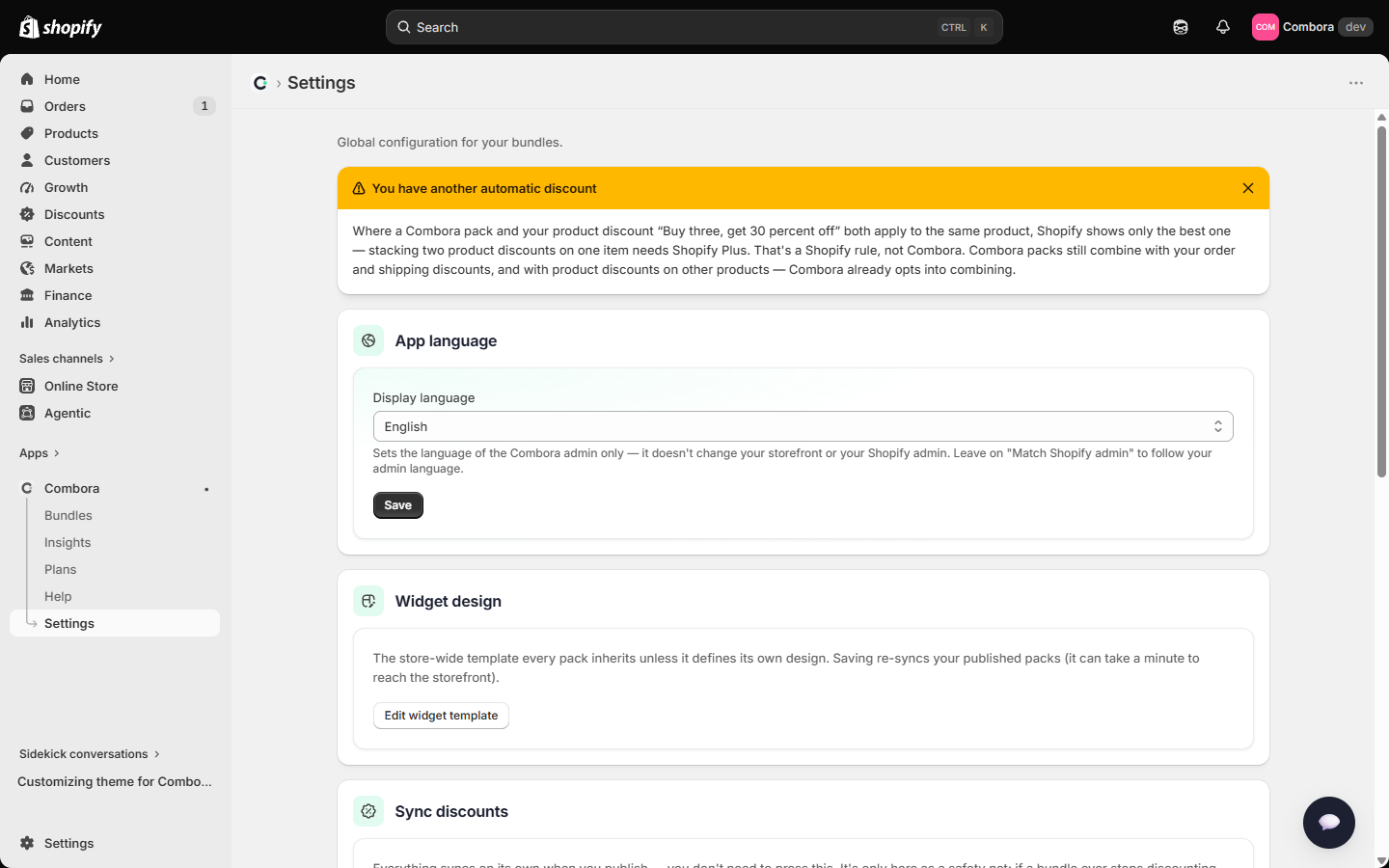This screenshot has height=868, width=1389.
Task: Open the Online Store channel
Action: 115,386
